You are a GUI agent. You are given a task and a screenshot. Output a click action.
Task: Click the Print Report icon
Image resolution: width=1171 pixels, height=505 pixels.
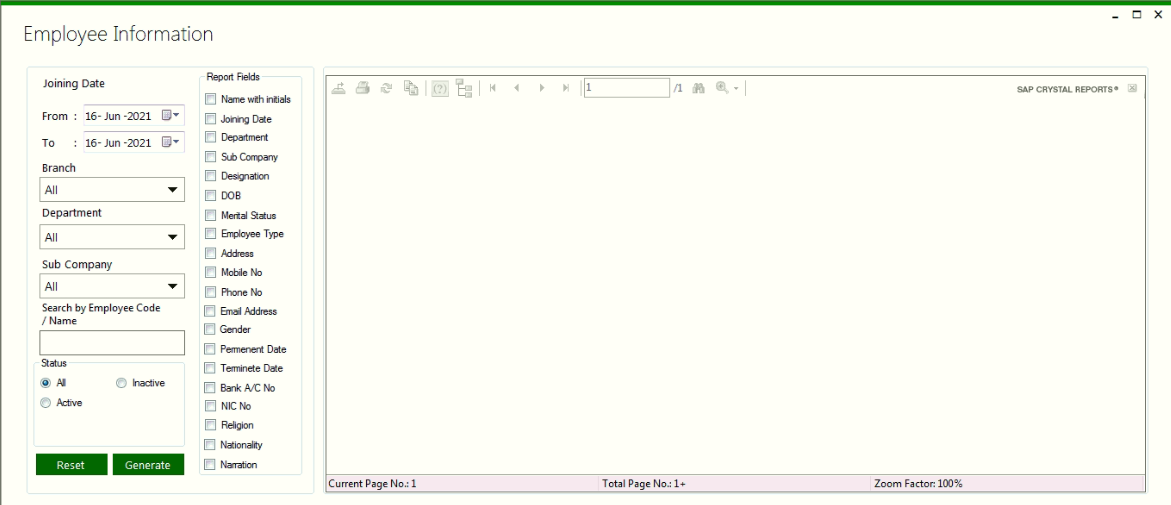(363, 88)
